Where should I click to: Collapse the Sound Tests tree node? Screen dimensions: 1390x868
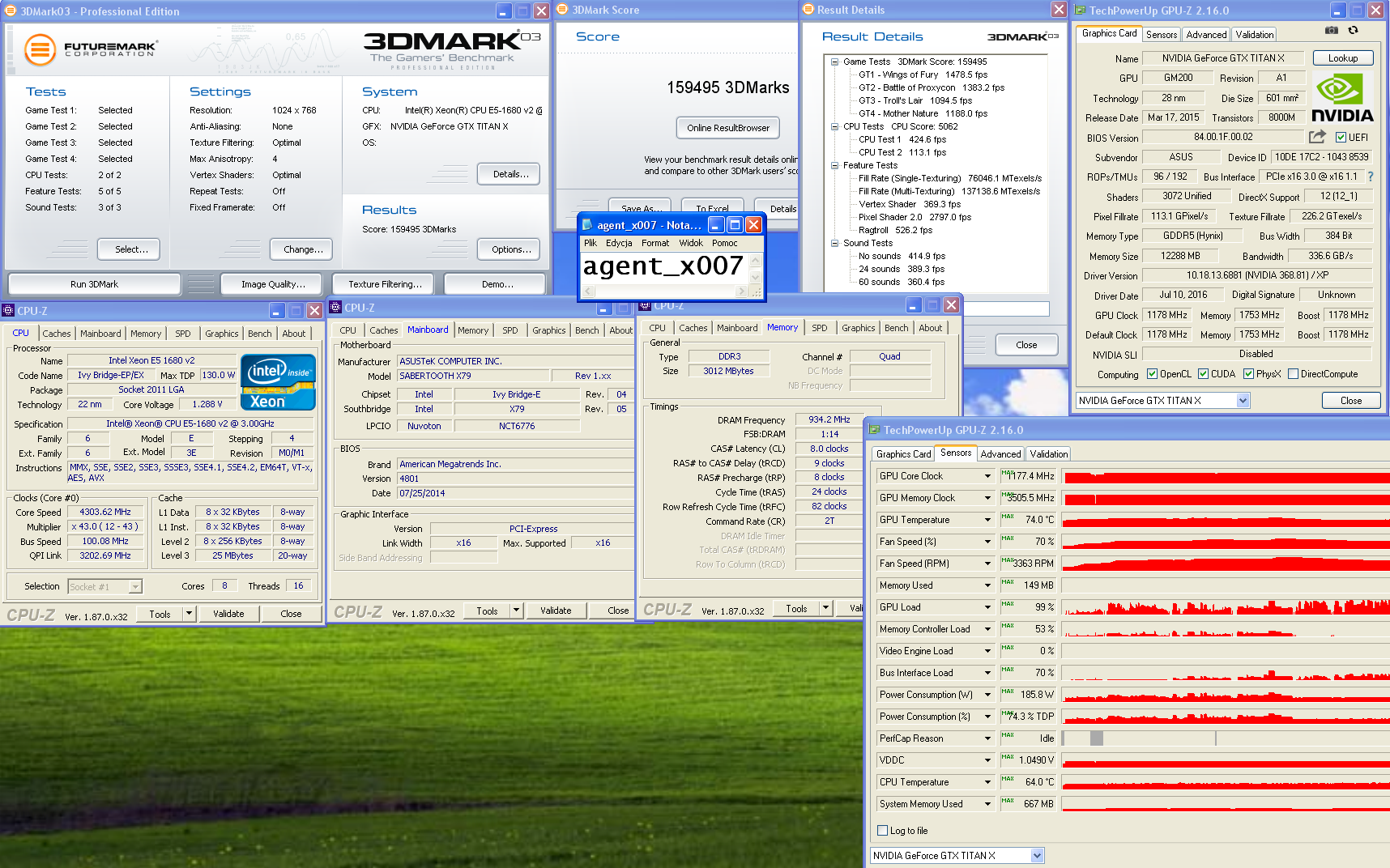834,243
